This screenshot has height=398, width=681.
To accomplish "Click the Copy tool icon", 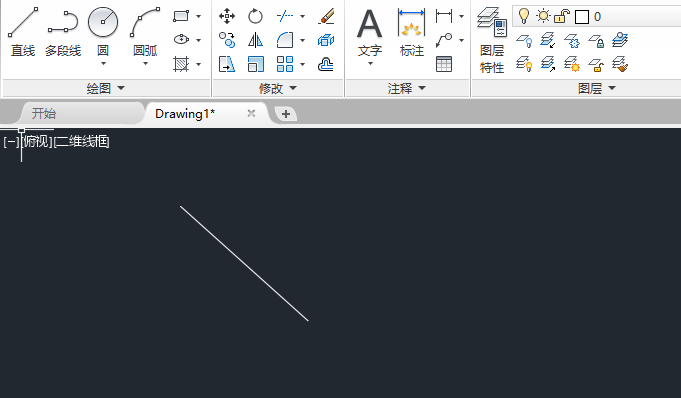I will tap(227, 40).
